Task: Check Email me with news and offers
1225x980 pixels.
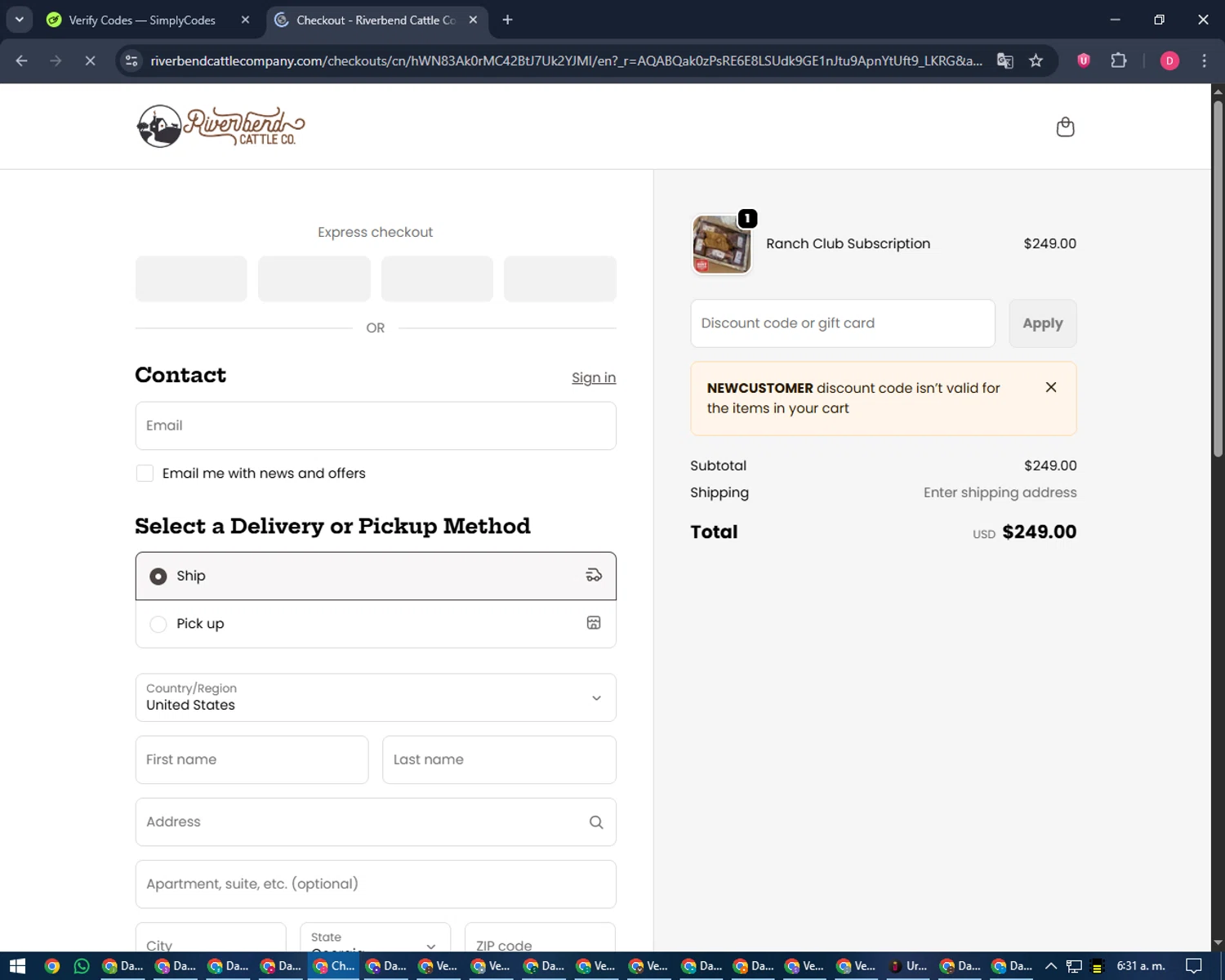Action: 145,474
